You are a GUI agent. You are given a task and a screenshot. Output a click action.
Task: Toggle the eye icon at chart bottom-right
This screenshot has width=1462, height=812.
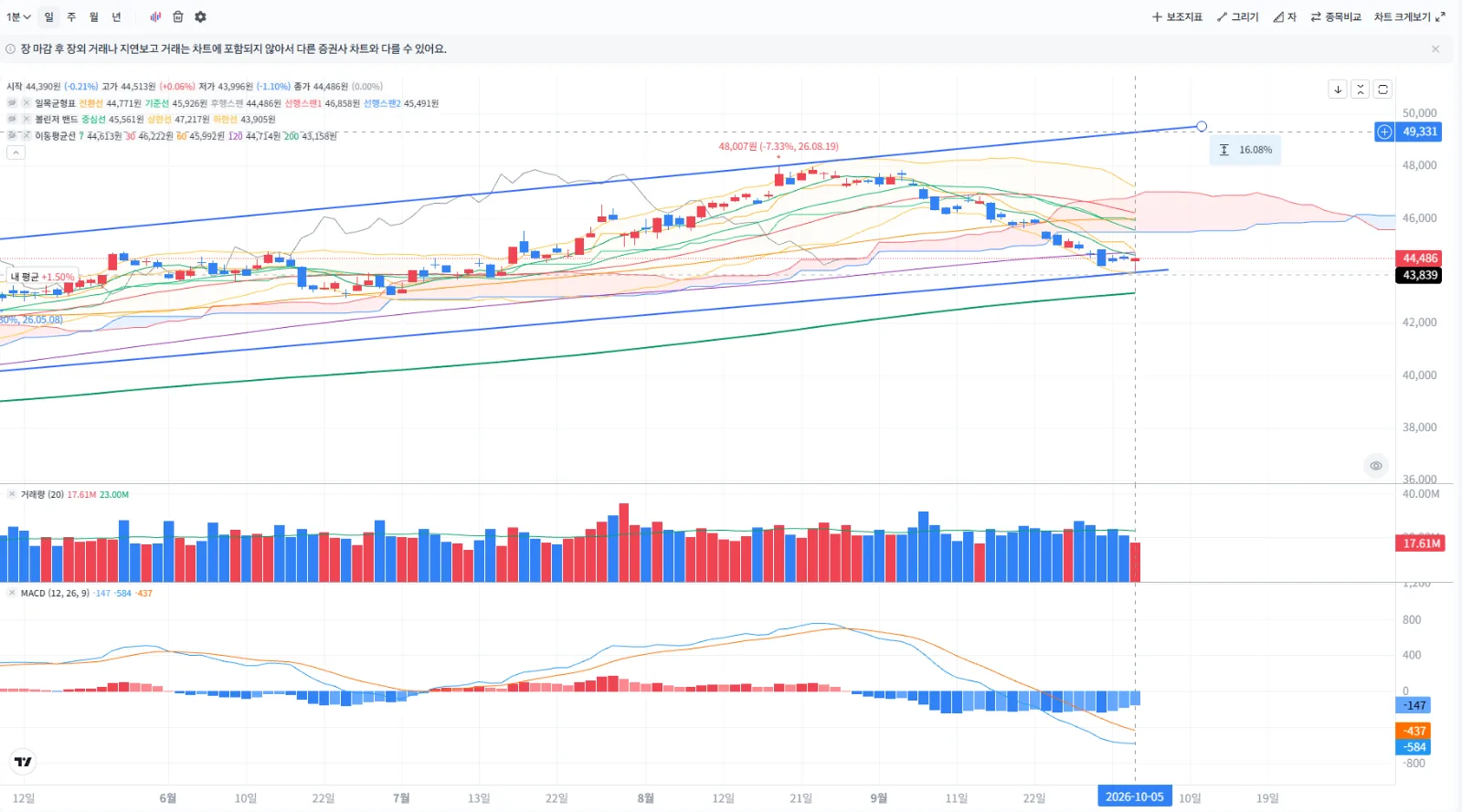(1376, 466)
